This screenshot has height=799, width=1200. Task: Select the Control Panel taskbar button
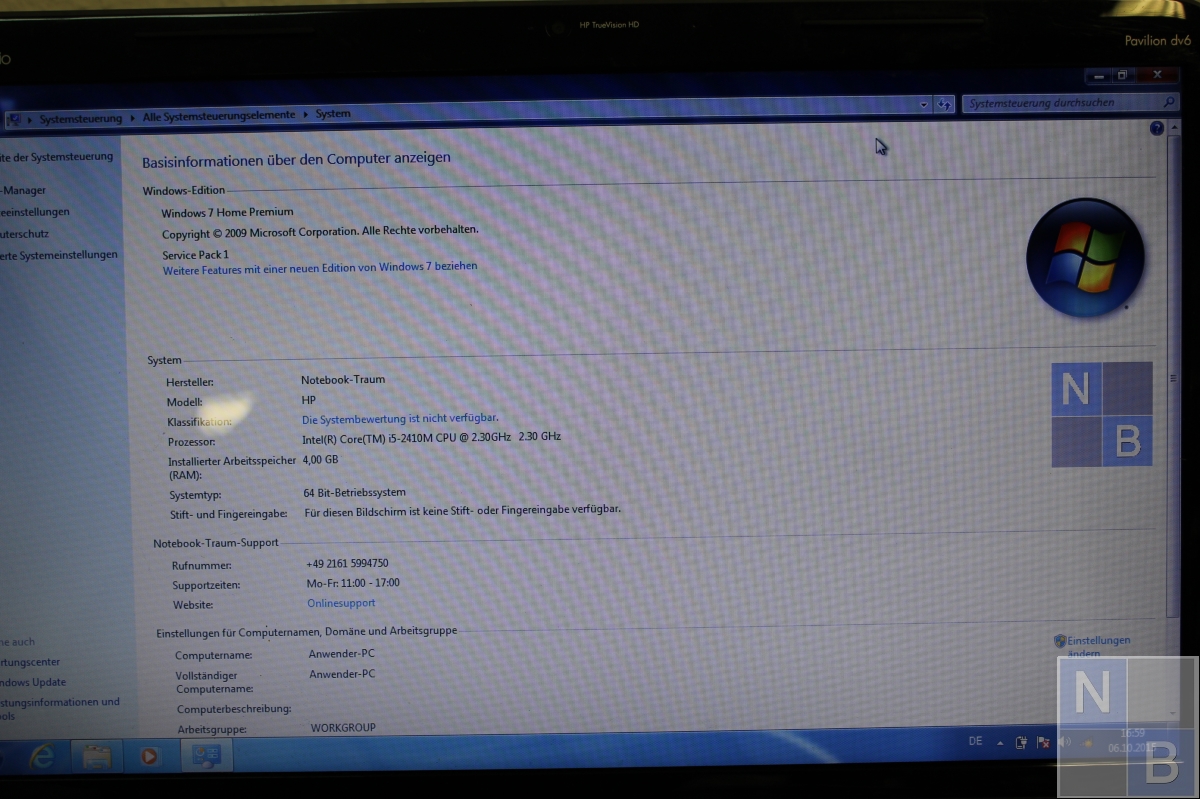click(x=206, y=756)
